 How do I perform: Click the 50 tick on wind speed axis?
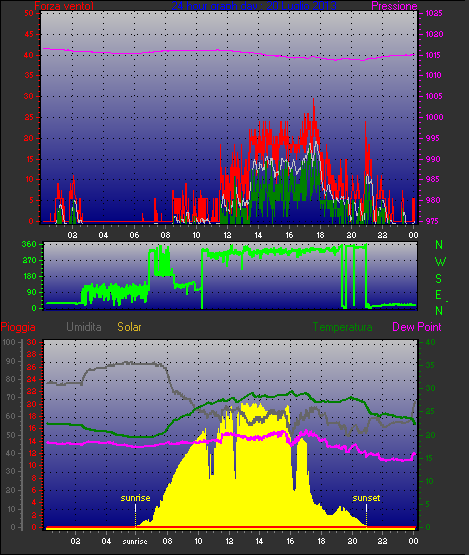click(x=29, y=13)
